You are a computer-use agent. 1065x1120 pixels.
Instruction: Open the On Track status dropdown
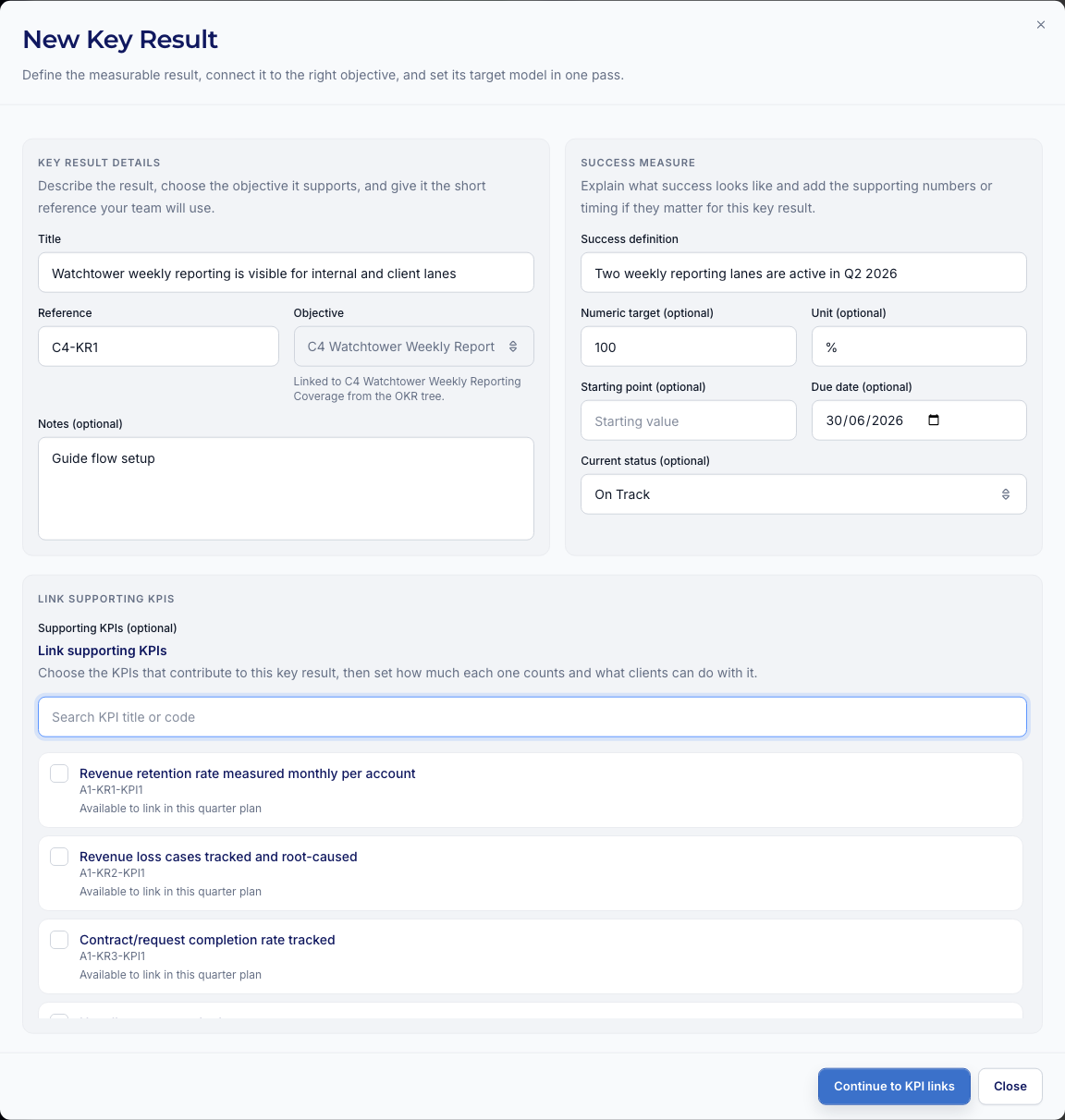[x=803, y=493]
